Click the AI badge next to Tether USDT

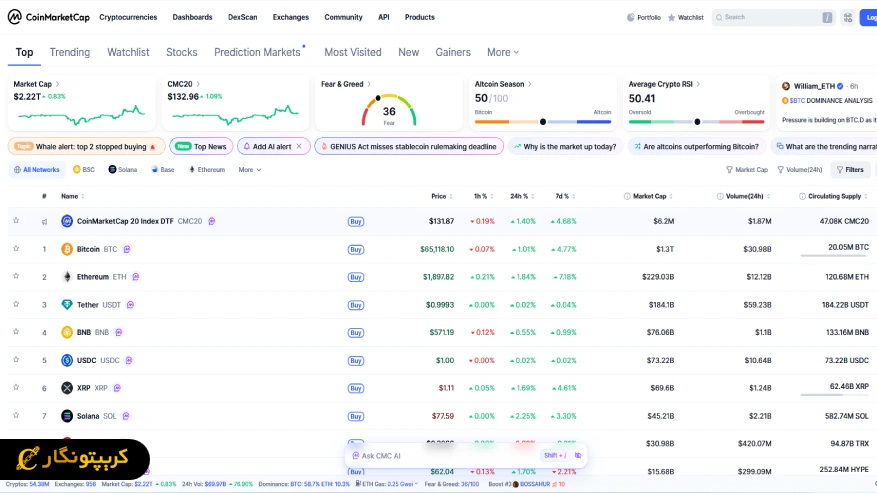click(x=130, y=304)
